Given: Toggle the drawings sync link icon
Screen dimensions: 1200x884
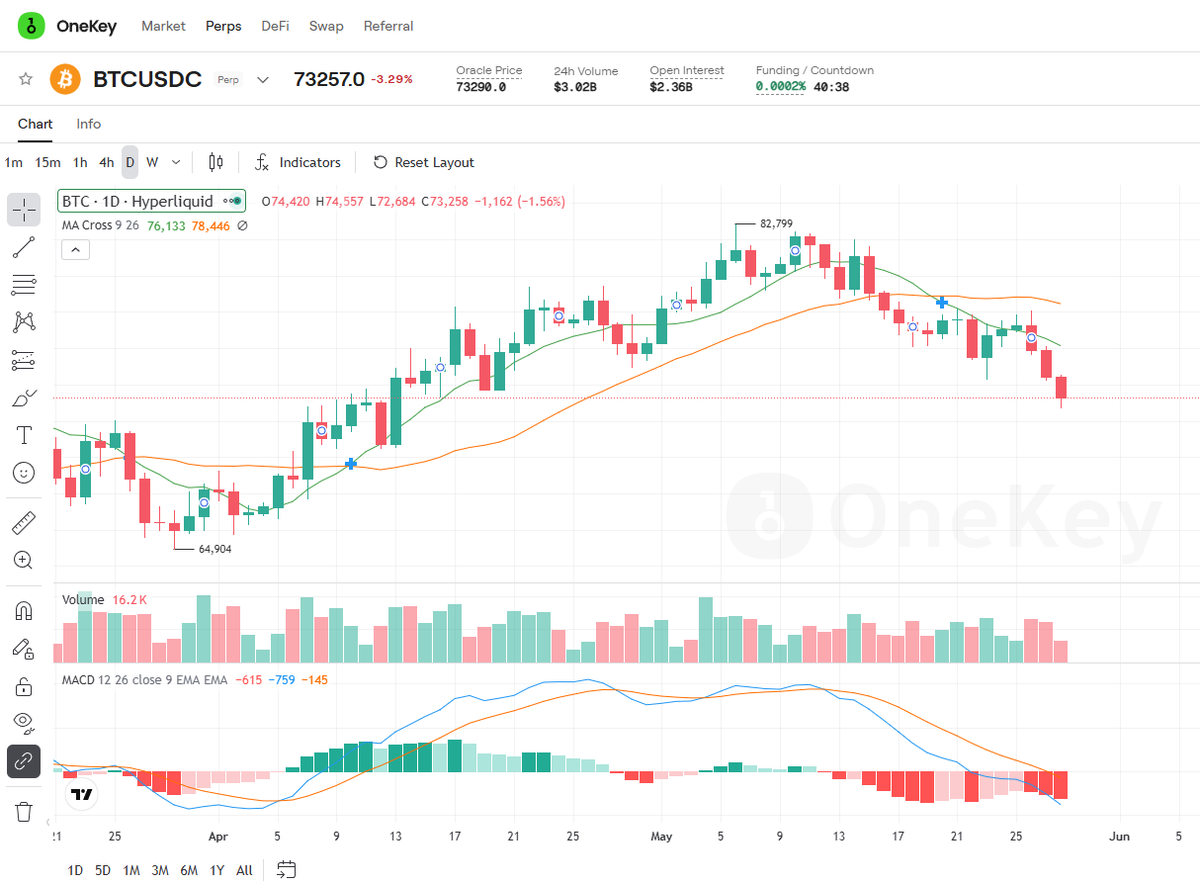Looking at the screenshot, I should [24, 761].
